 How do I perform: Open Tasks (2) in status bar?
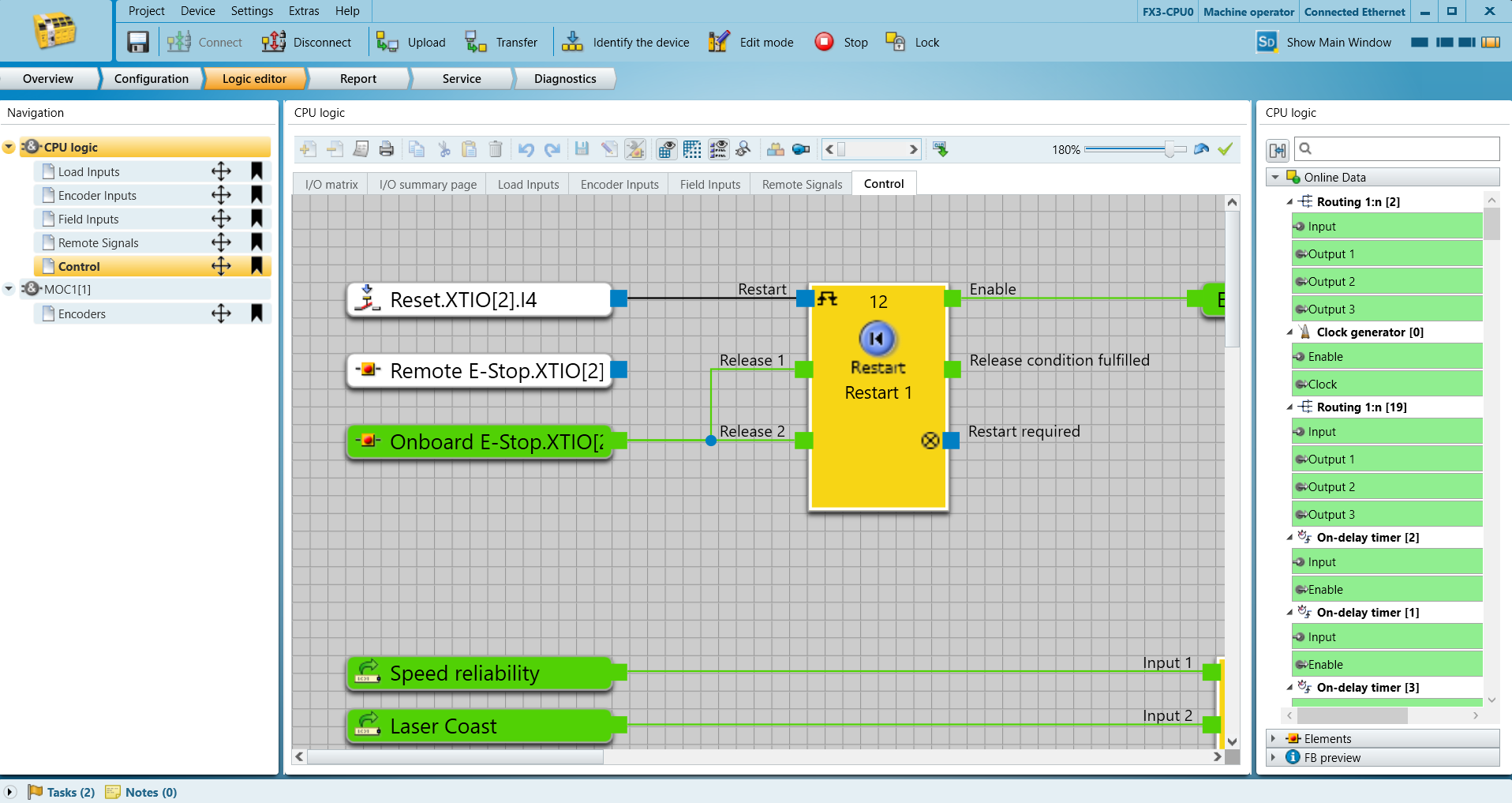[62, 792]
